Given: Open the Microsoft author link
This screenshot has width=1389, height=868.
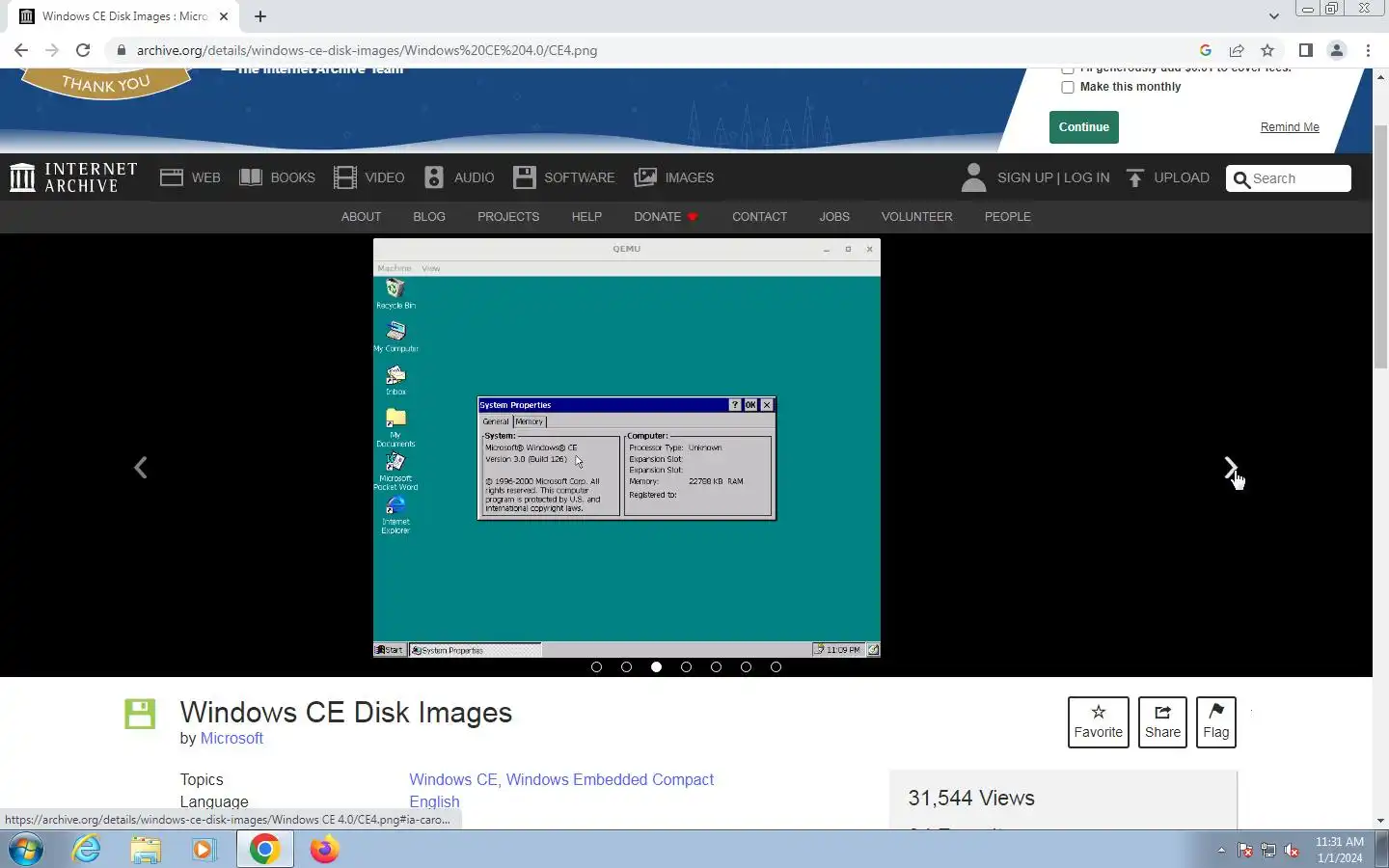Looking at the screenshot, I should tap(231, 738).
